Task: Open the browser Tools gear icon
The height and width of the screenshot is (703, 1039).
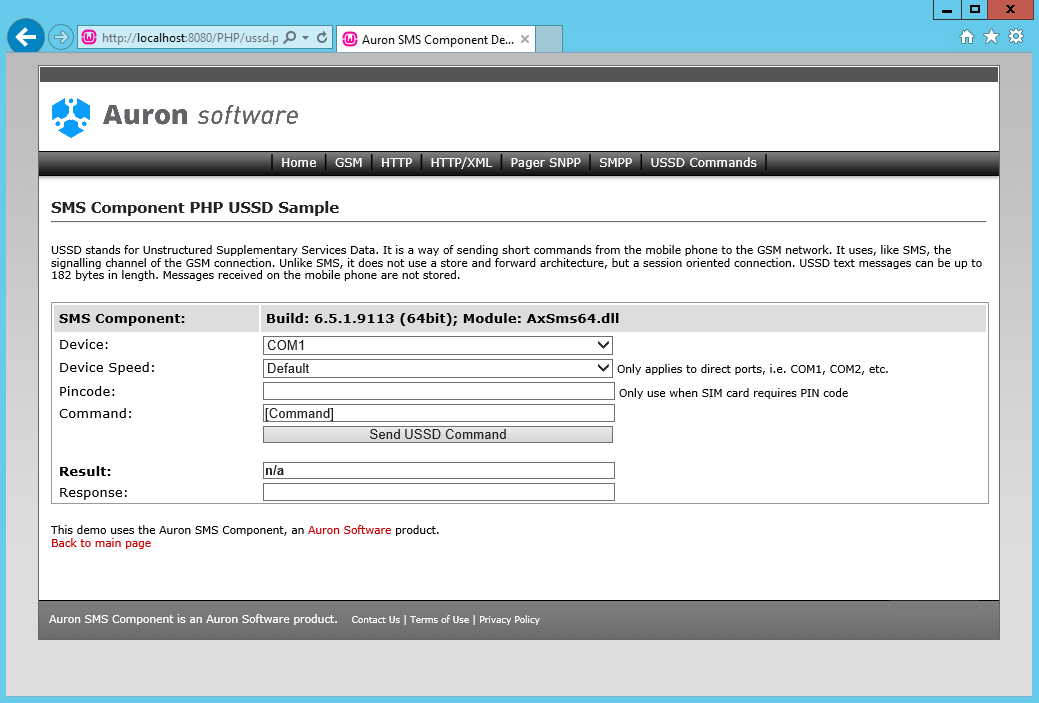Action: 1016,37
